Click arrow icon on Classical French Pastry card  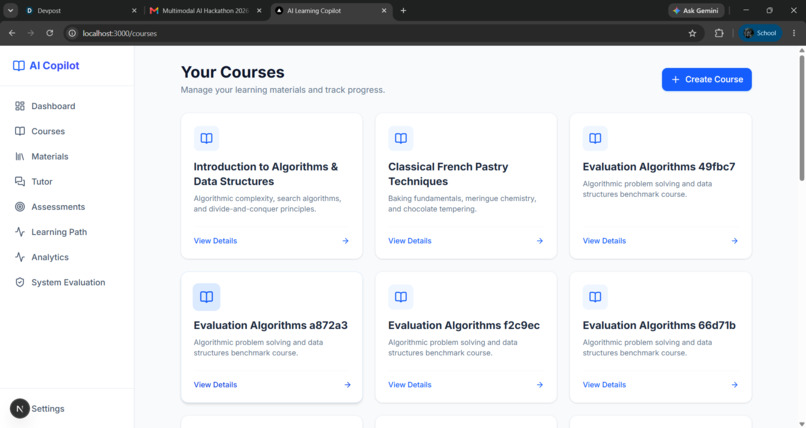(x=540, y=240)
